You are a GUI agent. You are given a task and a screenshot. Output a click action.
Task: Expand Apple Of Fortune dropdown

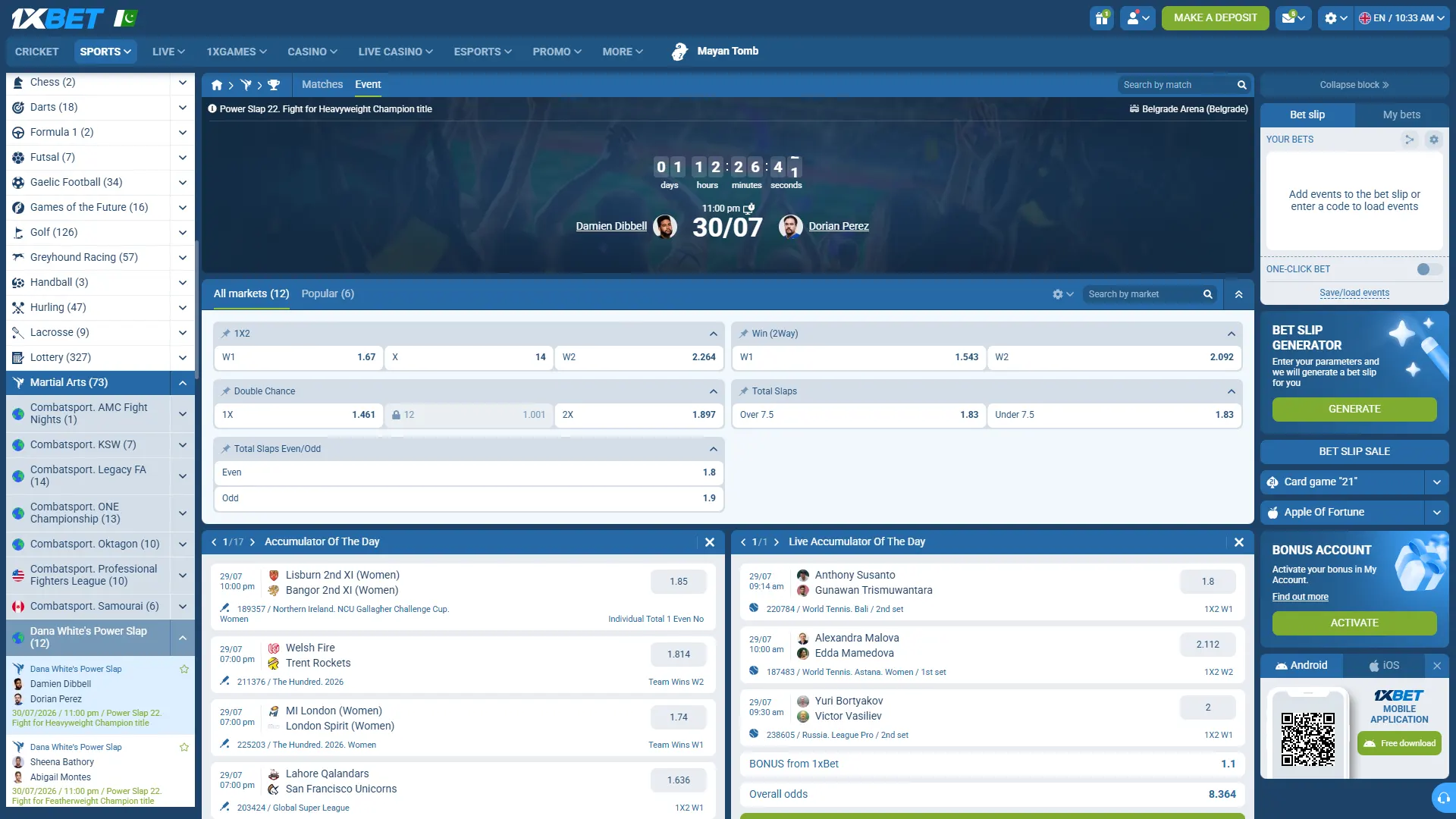click(1436, 513)
